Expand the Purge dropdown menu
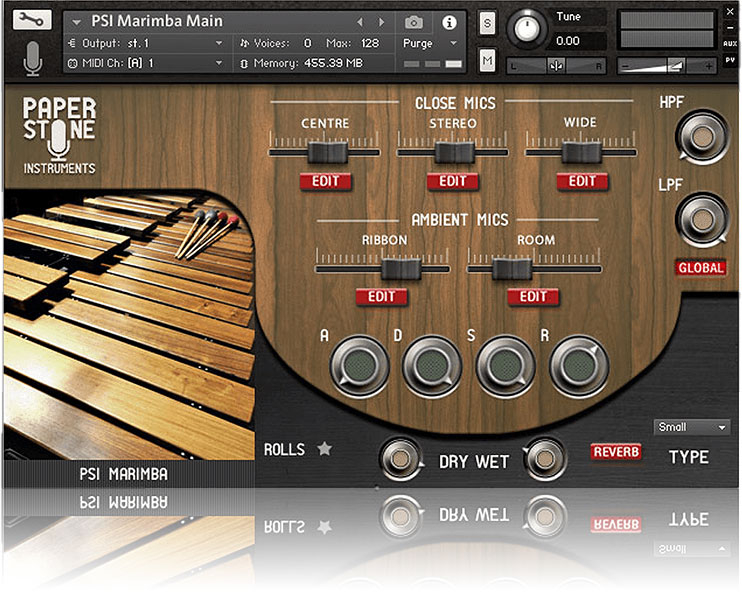 430,44
